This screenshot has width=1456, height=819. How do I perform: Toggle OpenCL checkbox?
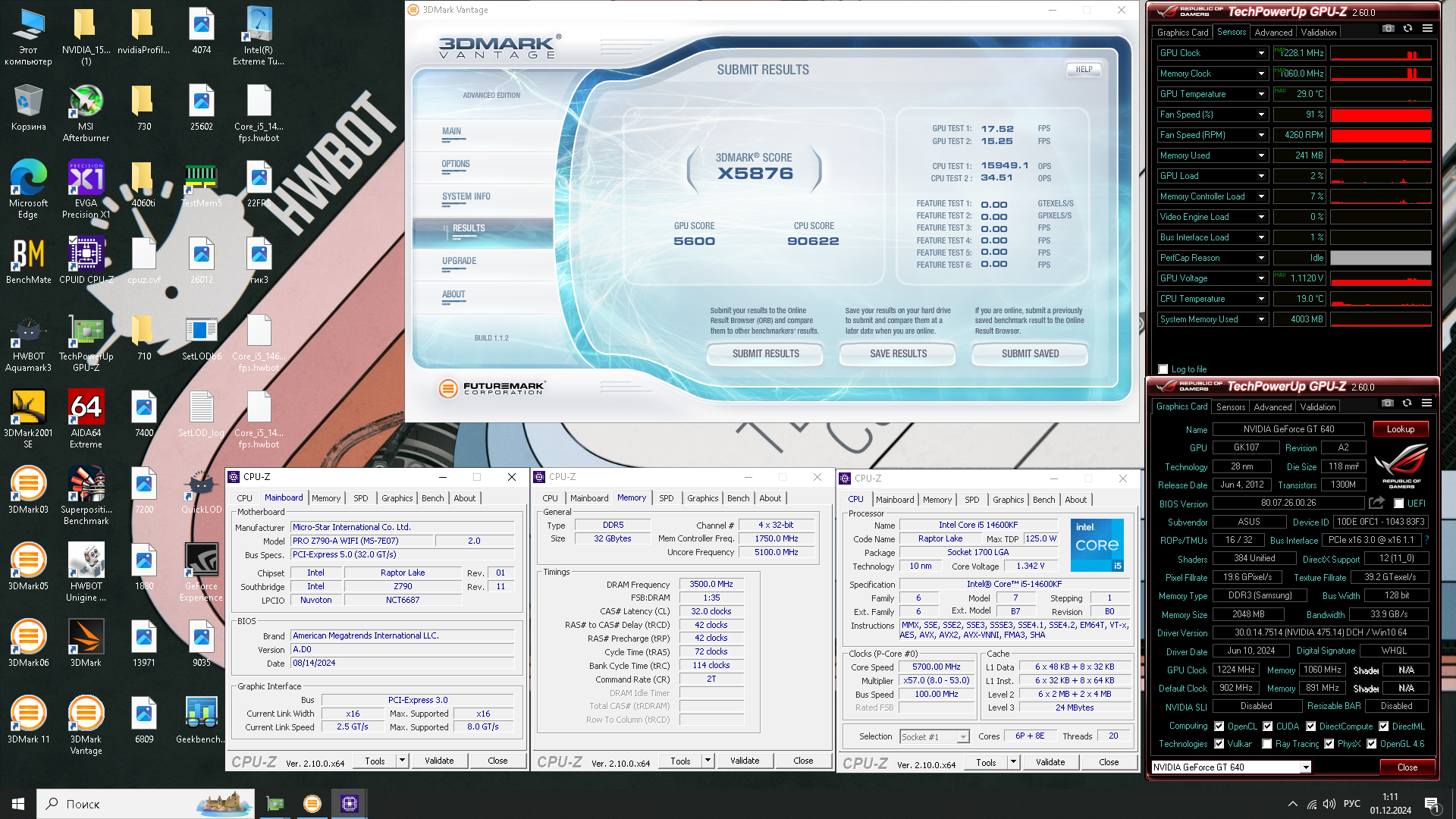(1219, 726)
